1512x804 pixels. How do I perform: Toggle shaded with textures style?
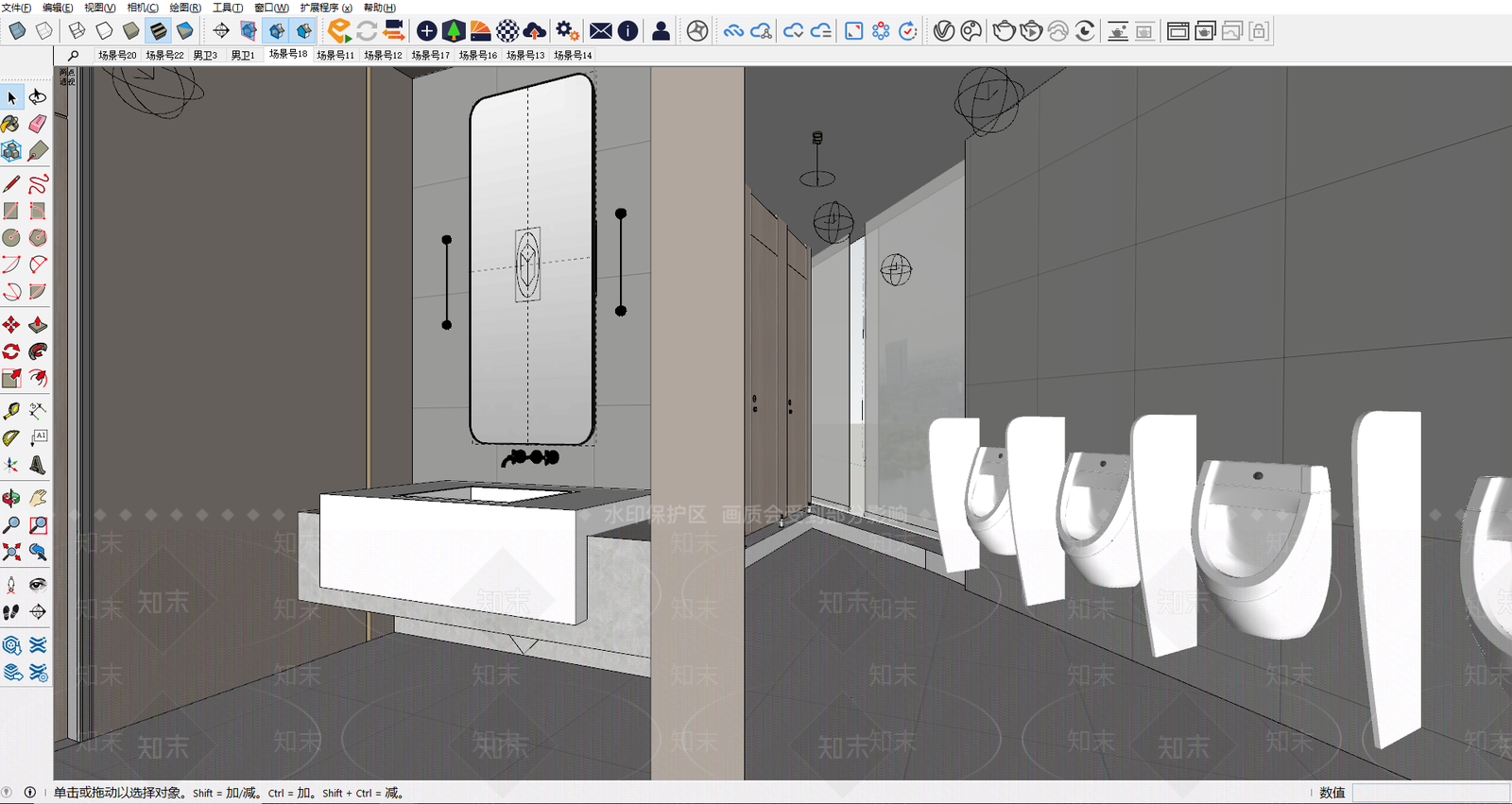point(158,31)
